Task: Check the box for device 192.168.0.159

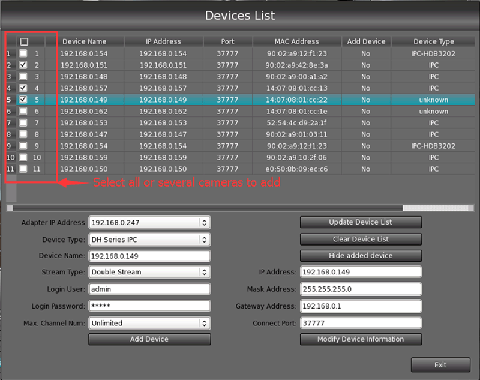Action: 23,157
